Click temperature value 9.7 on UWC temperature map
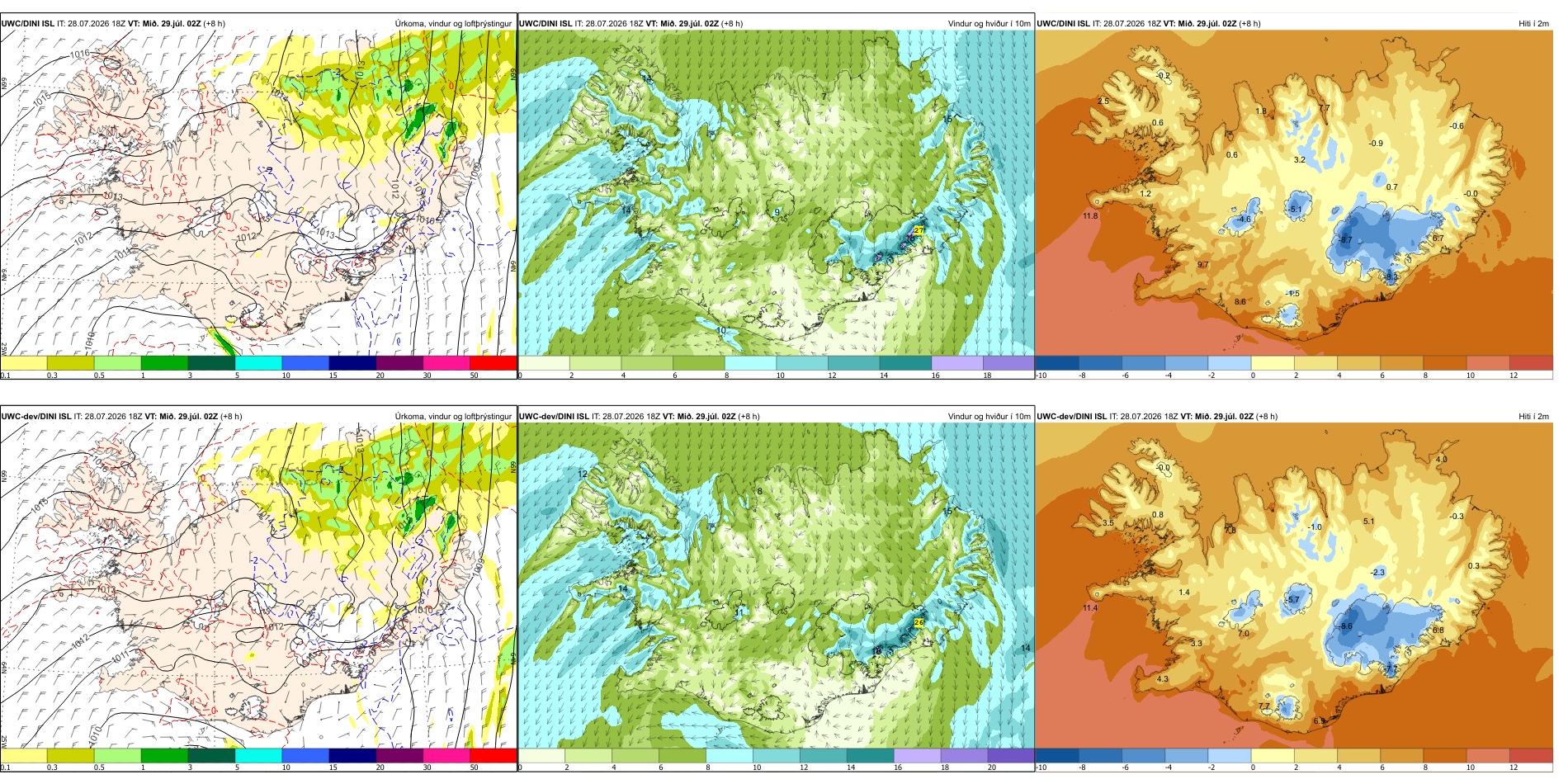This screenshot has width=1568, height=784. click(x=1202, y=265)
